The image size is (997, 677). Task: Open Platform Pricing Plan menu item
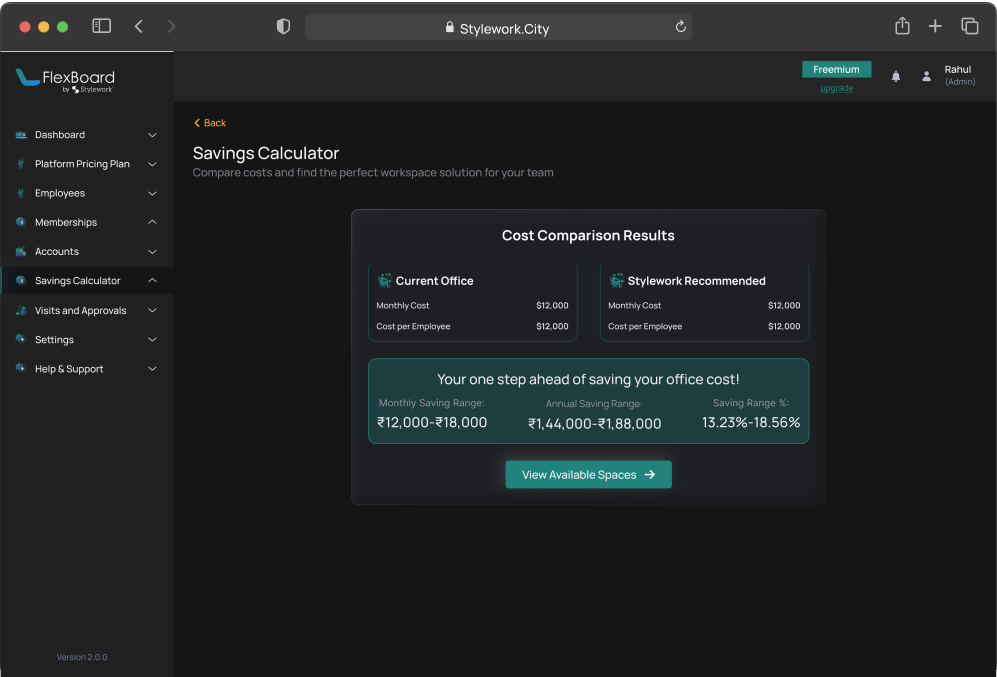point(86,164)
